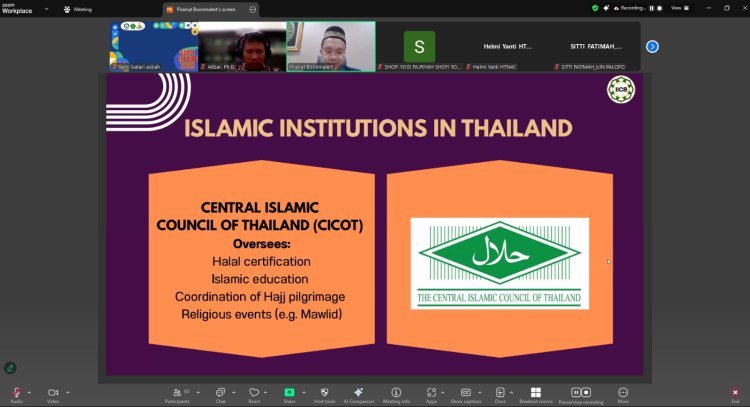Click the red End meeting button
This screenshot has height=407, width=750.
coord(735,395)
